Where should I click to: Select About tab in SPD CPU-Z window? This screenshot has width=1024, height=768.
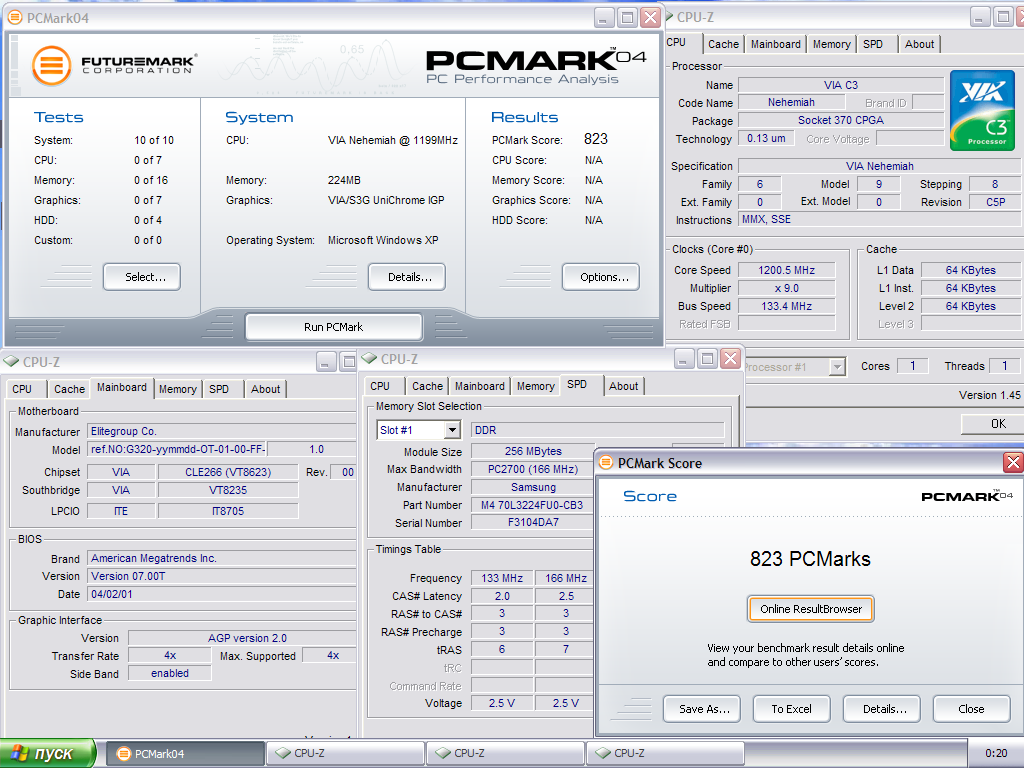623,387
